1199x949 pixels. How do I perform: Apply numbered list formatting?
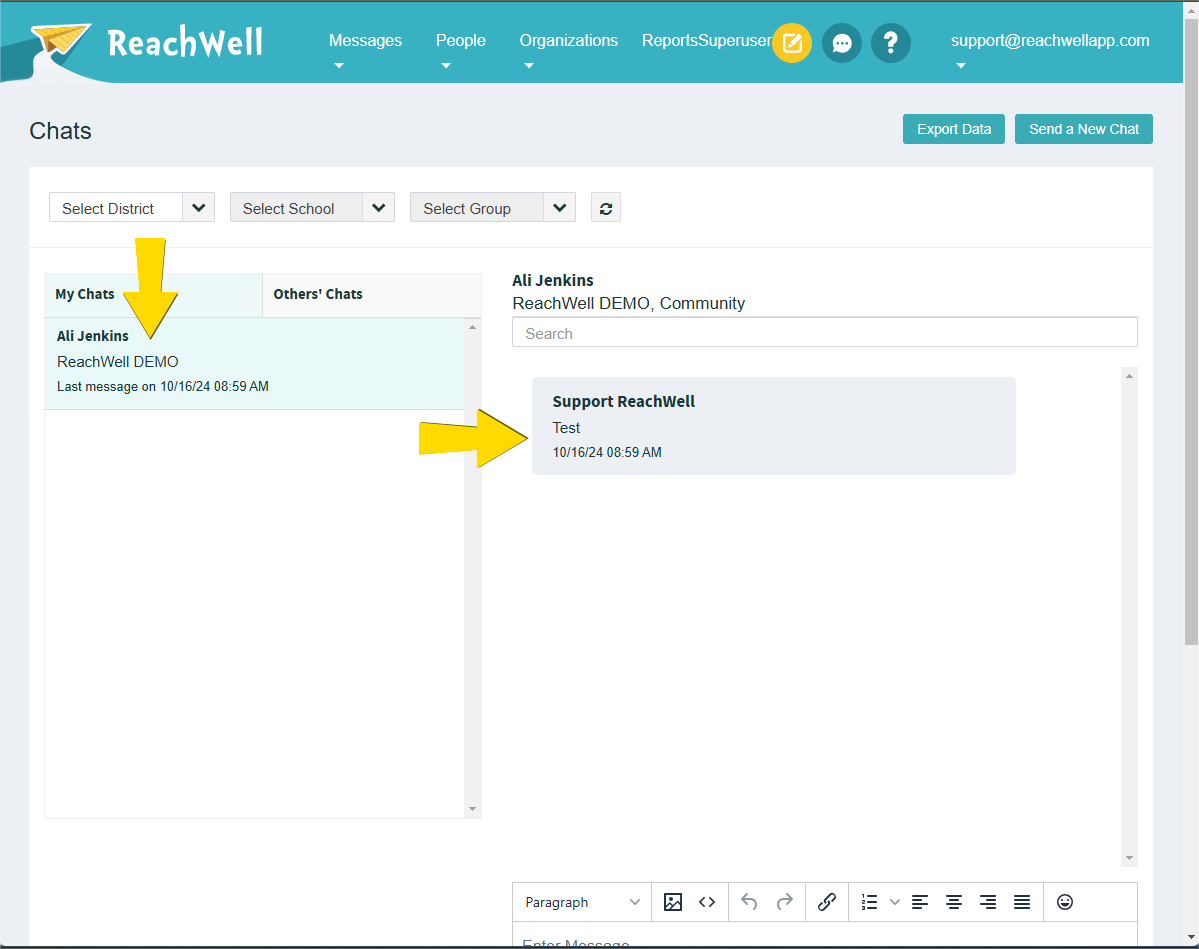click(869, 902)
